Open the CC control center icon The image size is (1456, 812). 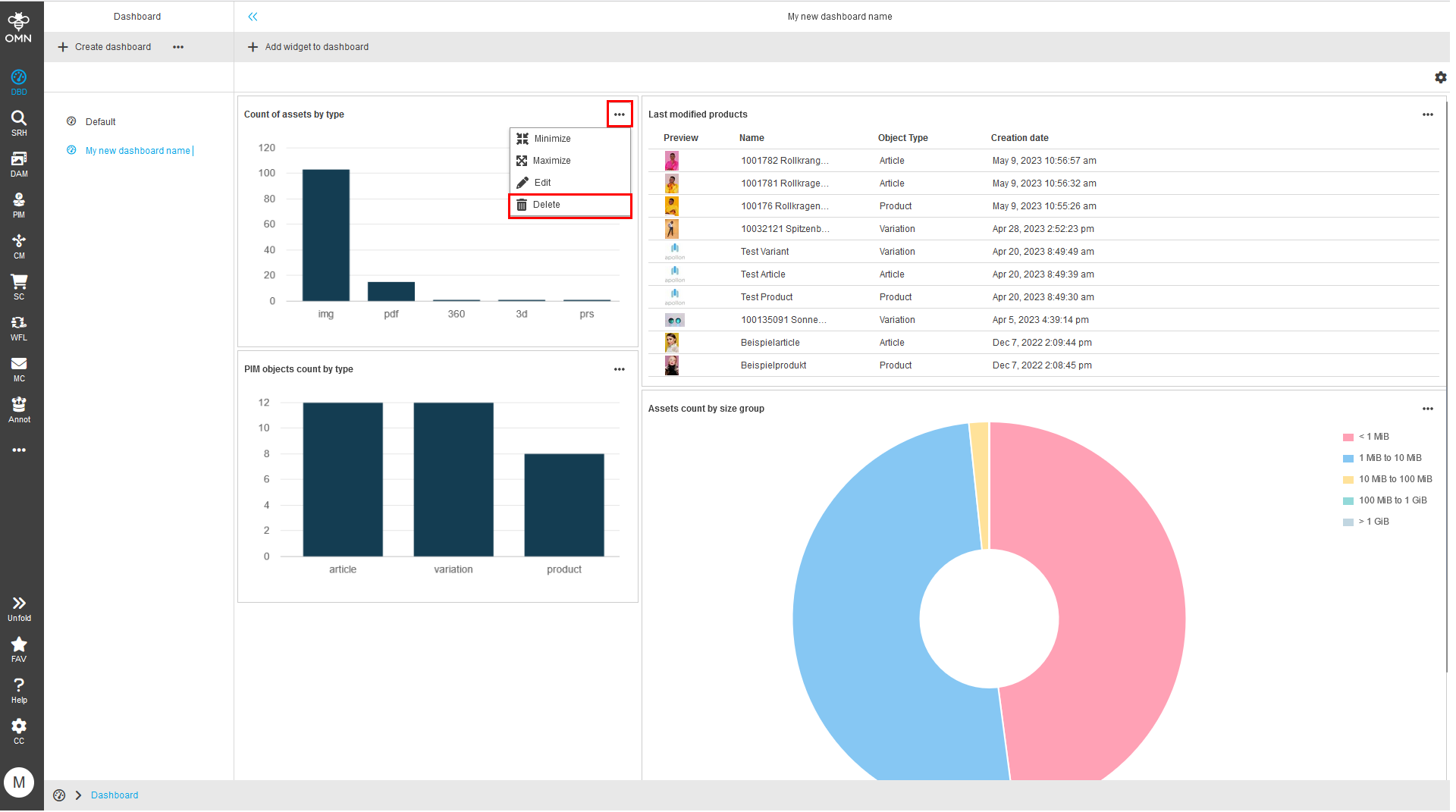[19, 731]
